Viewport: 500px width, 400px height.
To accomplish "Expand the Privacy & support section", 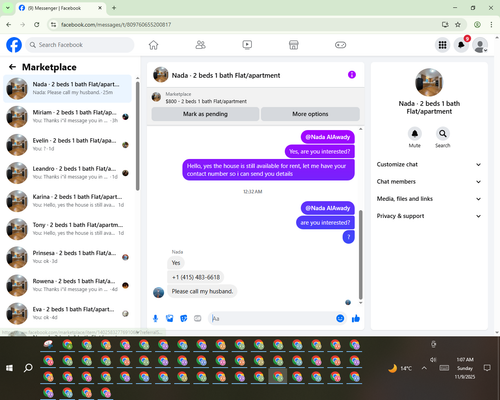I will (429, 216).
